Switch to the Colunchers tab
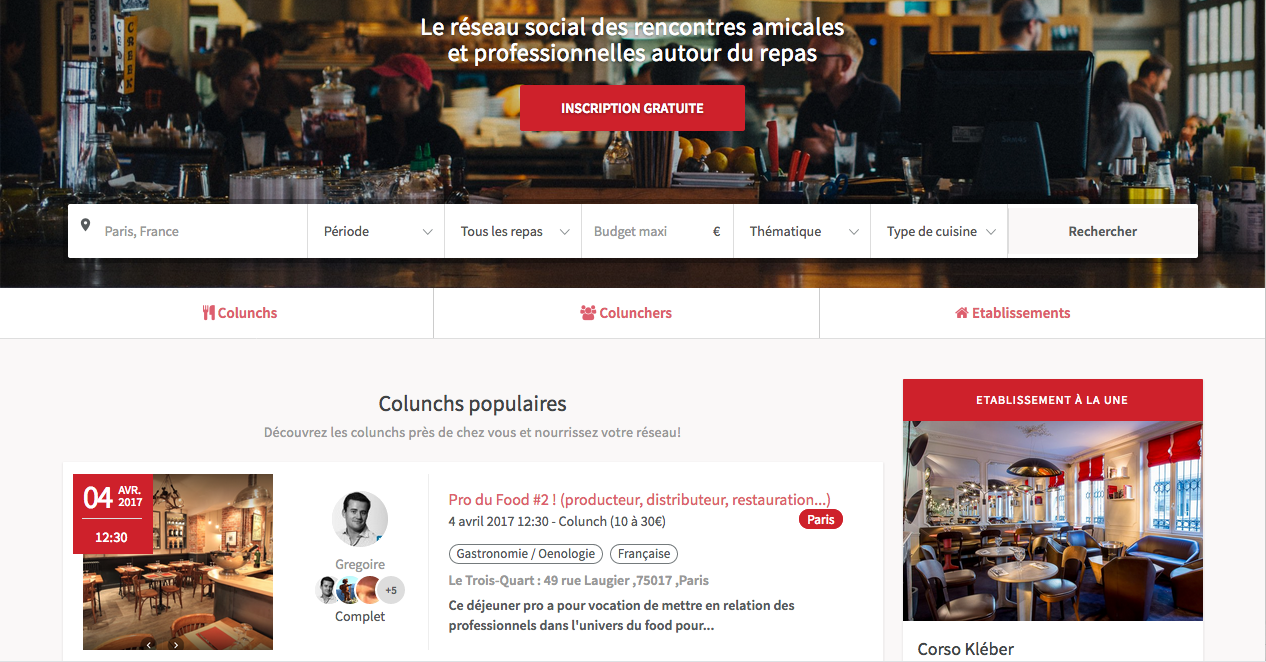This screenshot has width=1266, height=662. point(626,313)
